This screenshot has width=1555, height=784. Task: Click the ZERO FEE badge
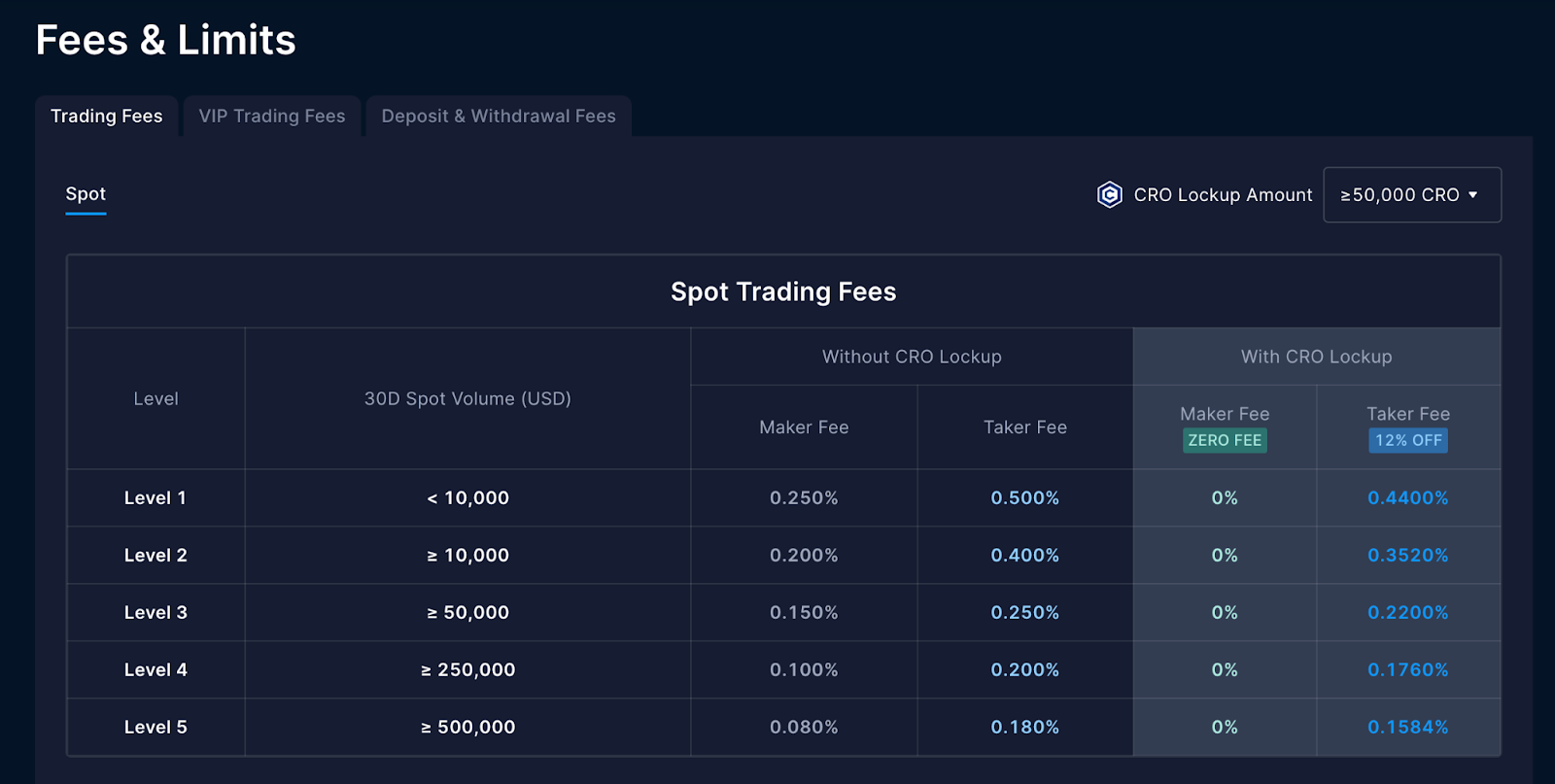click(x=1225, y=440)
